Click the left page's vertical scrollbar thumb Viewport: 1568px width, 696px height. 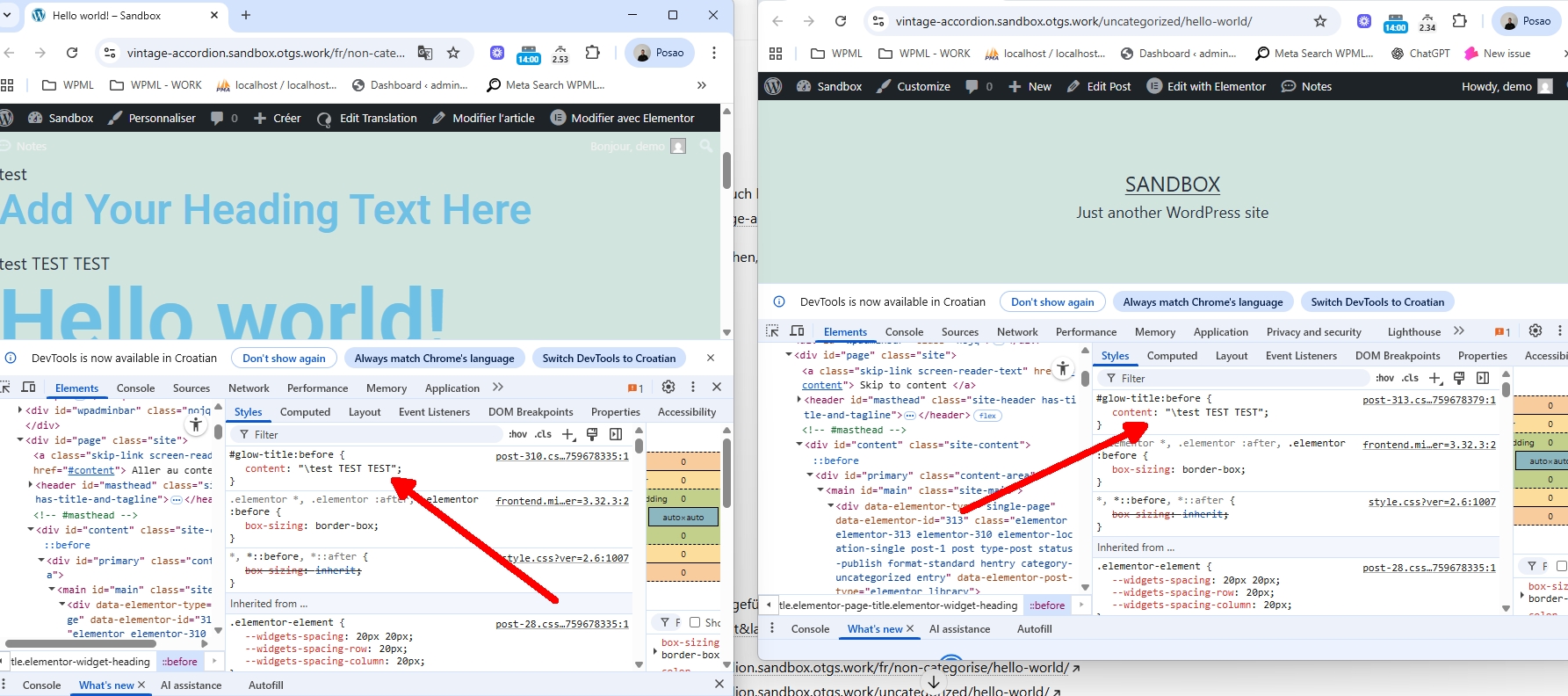[x=726, y=170]
